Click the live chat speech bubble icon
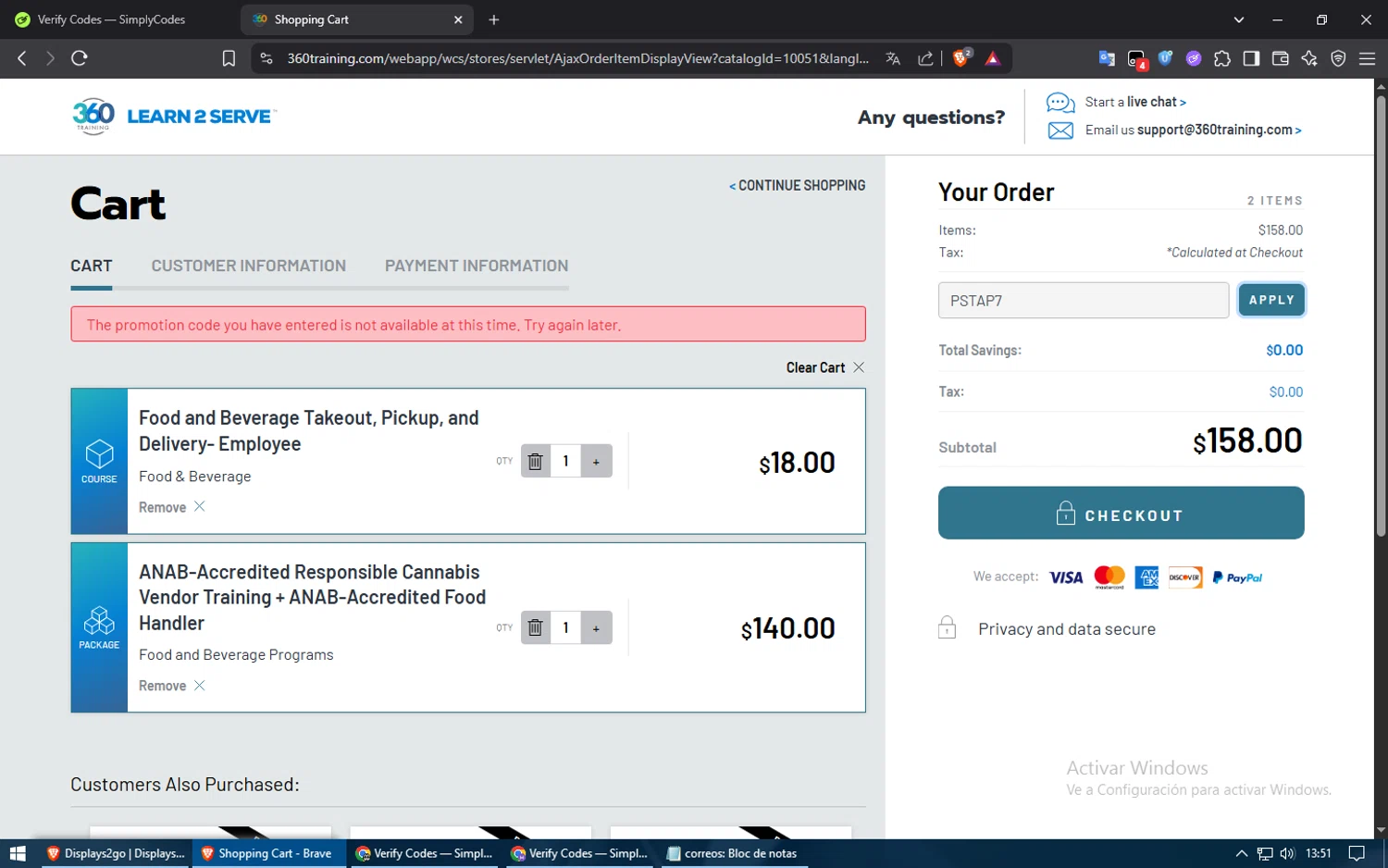The image size is (1388, 868). [1060, 102]
